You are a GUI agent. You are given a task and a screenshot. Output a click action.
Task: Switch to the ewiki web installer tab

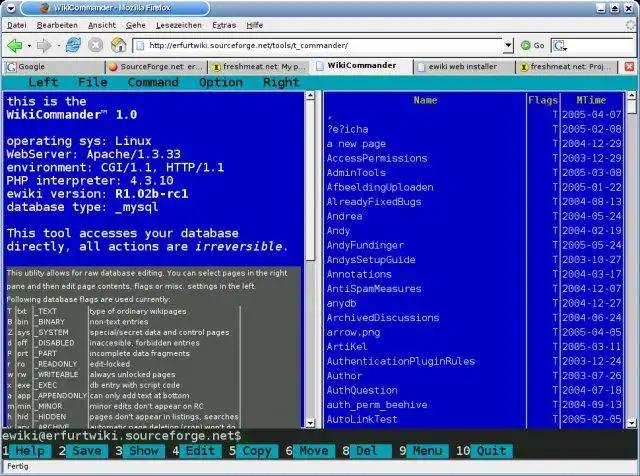465,67
